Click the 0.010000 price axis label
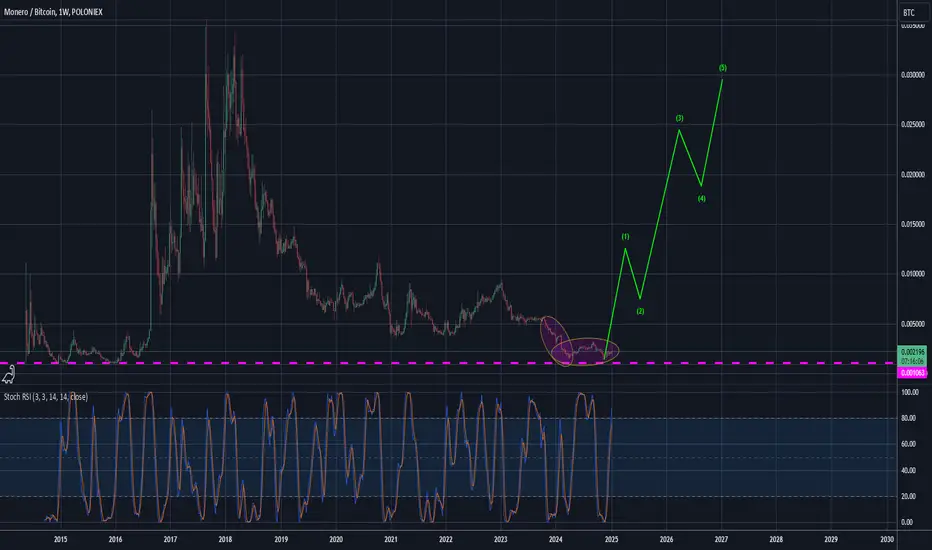 click(x=912, y=274)
